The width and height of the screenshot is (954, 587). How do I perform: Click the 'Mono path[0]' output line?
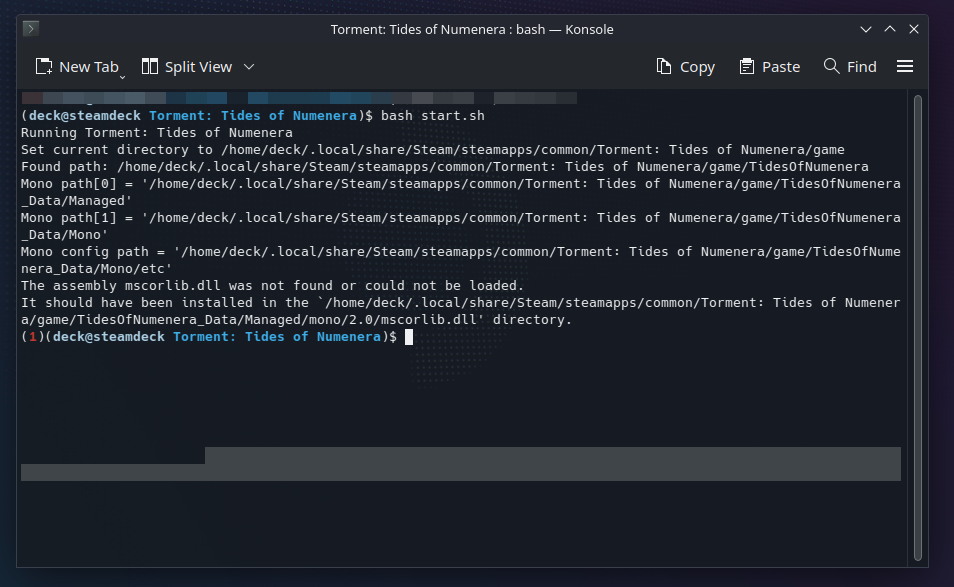point(461,192)
